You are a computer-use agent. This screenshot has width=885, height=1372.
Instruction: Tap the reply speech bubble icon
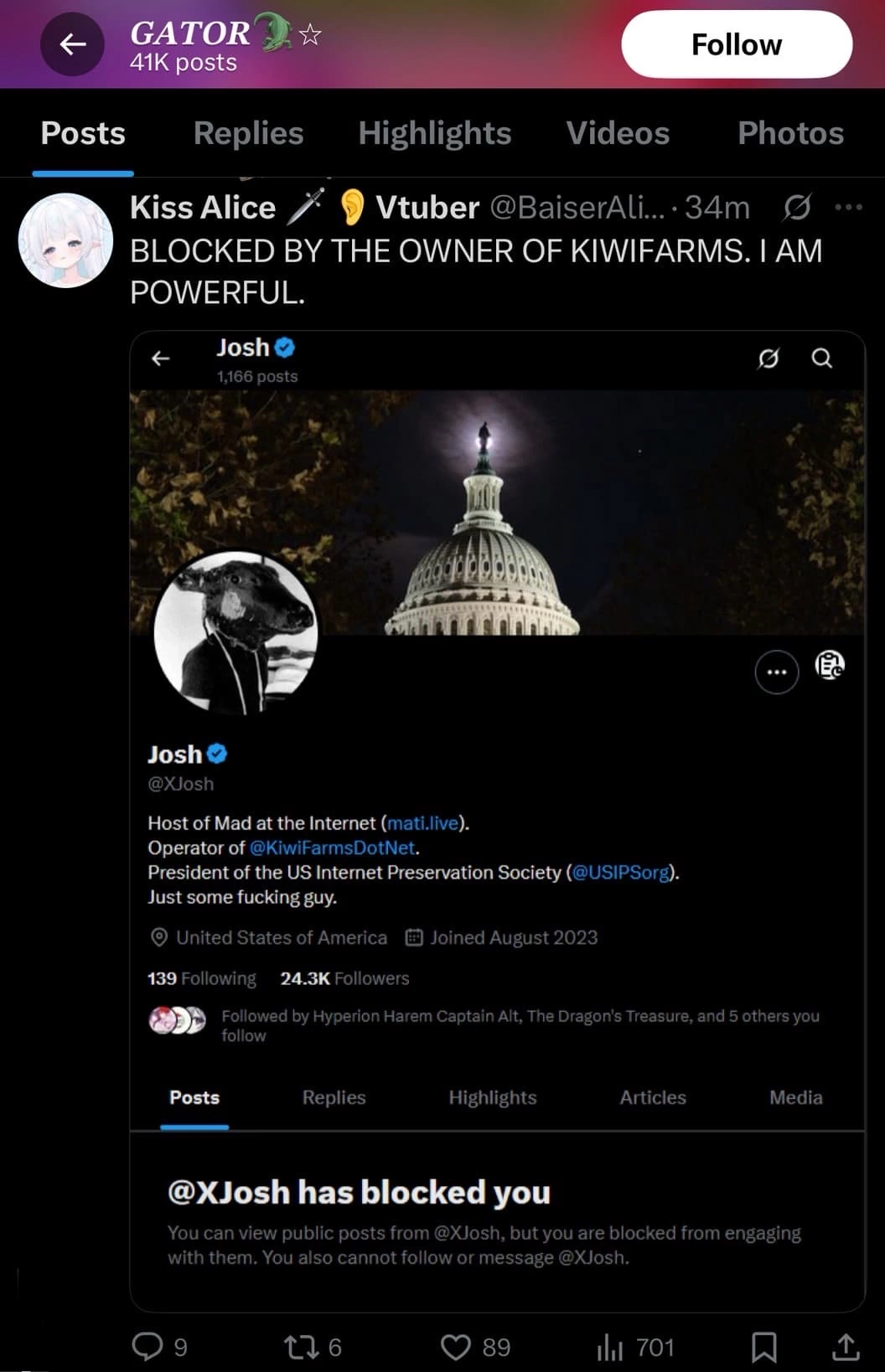tap(147, 1346)
